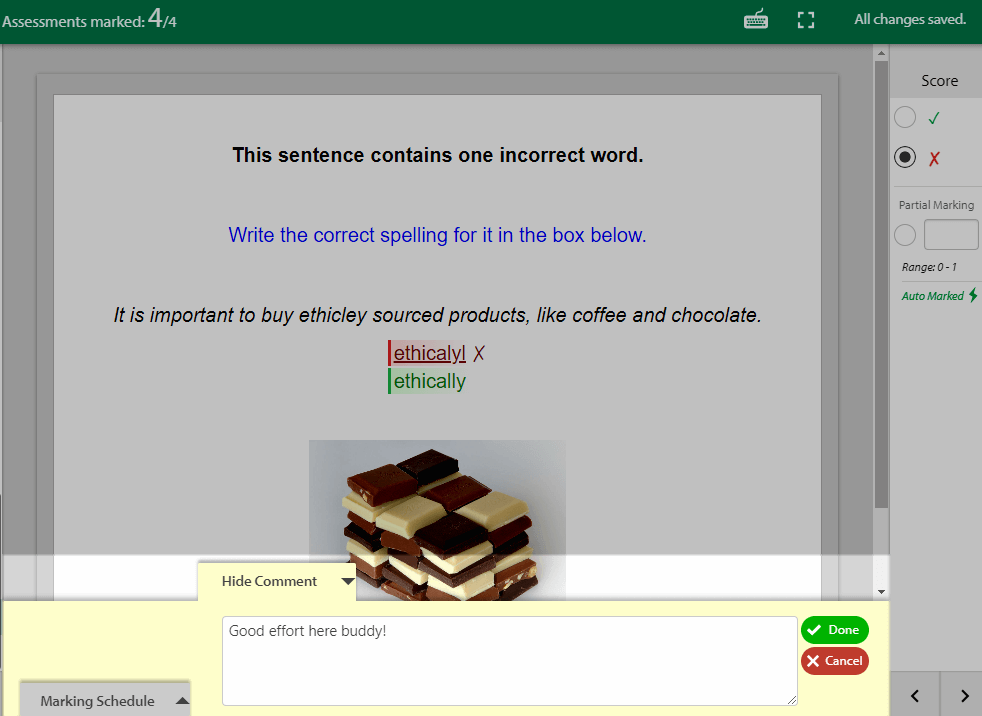This screenshot has width=982, height=716.
Task: Click the sentence containing 'ethicley'
Action: coord(437,314)
